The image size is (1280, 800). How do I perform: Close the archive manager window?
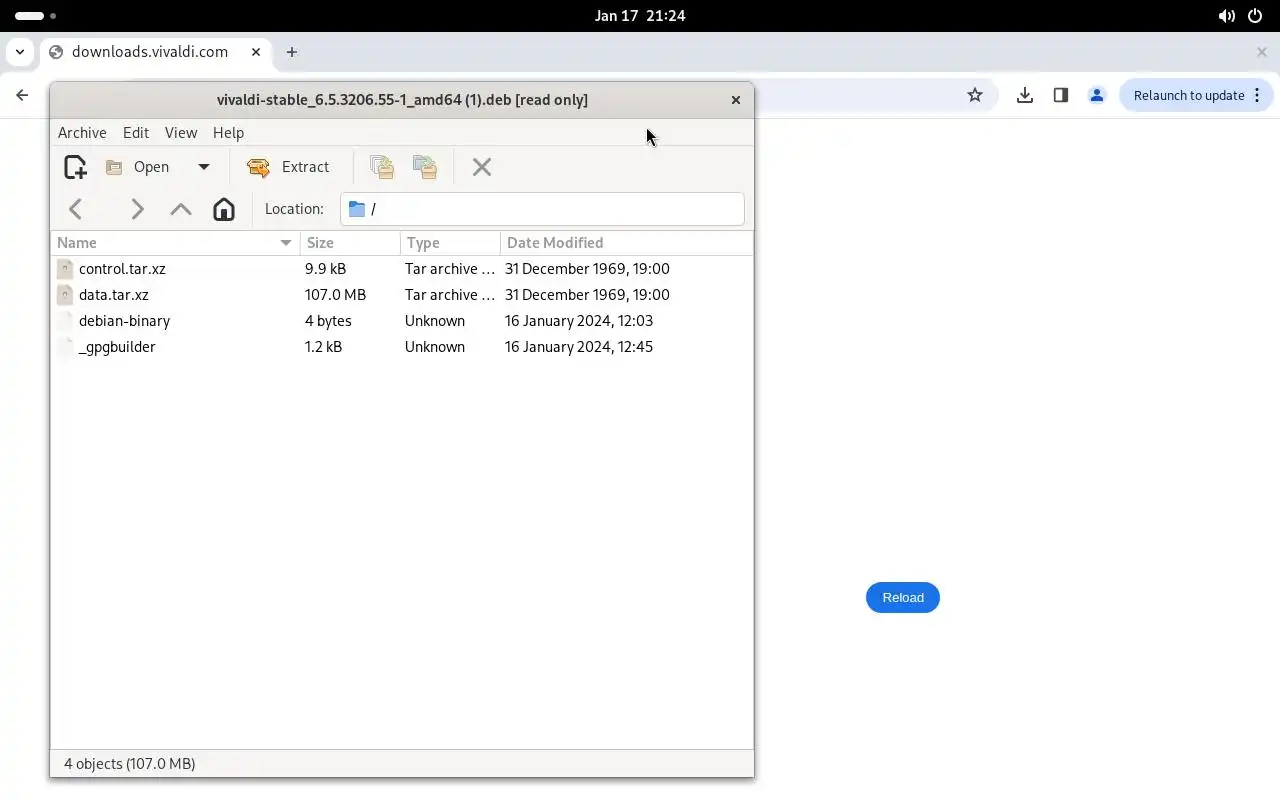click(x=736, y=100)
